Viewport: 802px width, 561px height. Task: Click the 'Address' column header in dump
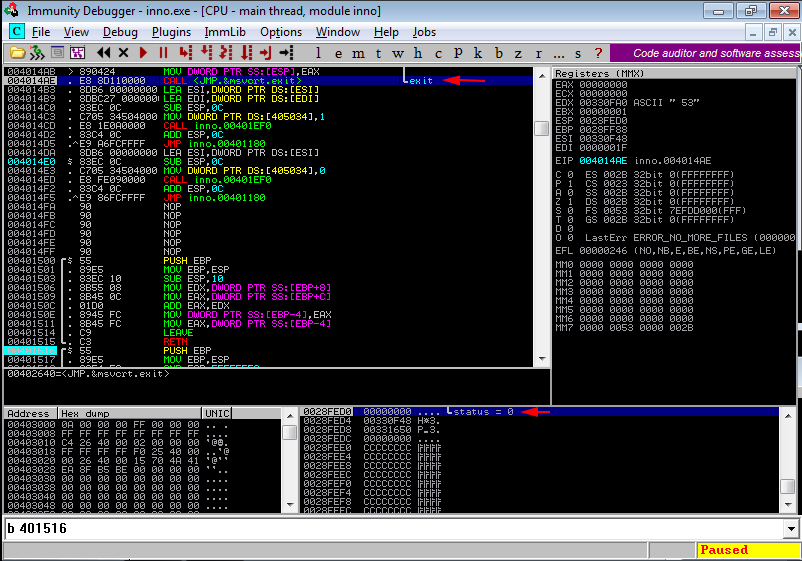coord(30,413)
